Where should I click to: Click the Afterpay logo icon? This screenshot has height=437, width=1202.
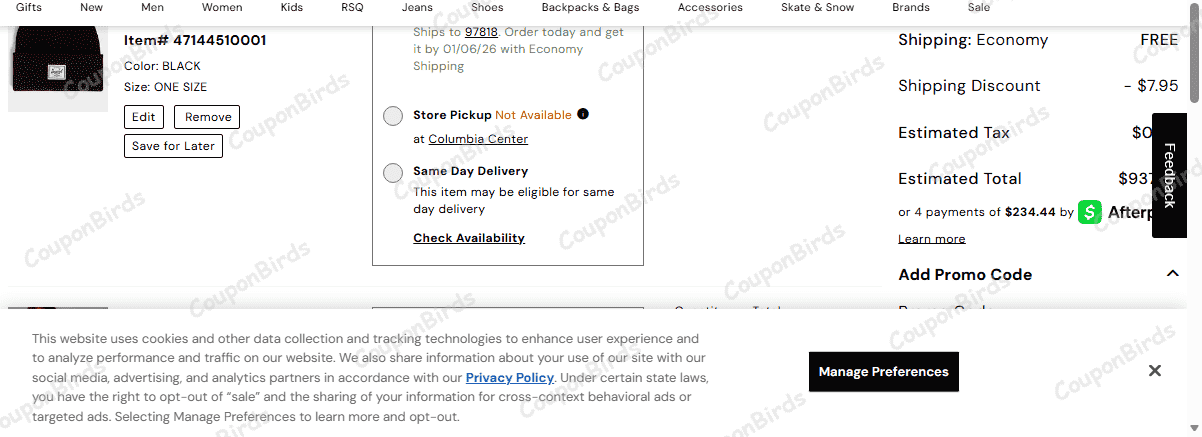click(1089, 212)
